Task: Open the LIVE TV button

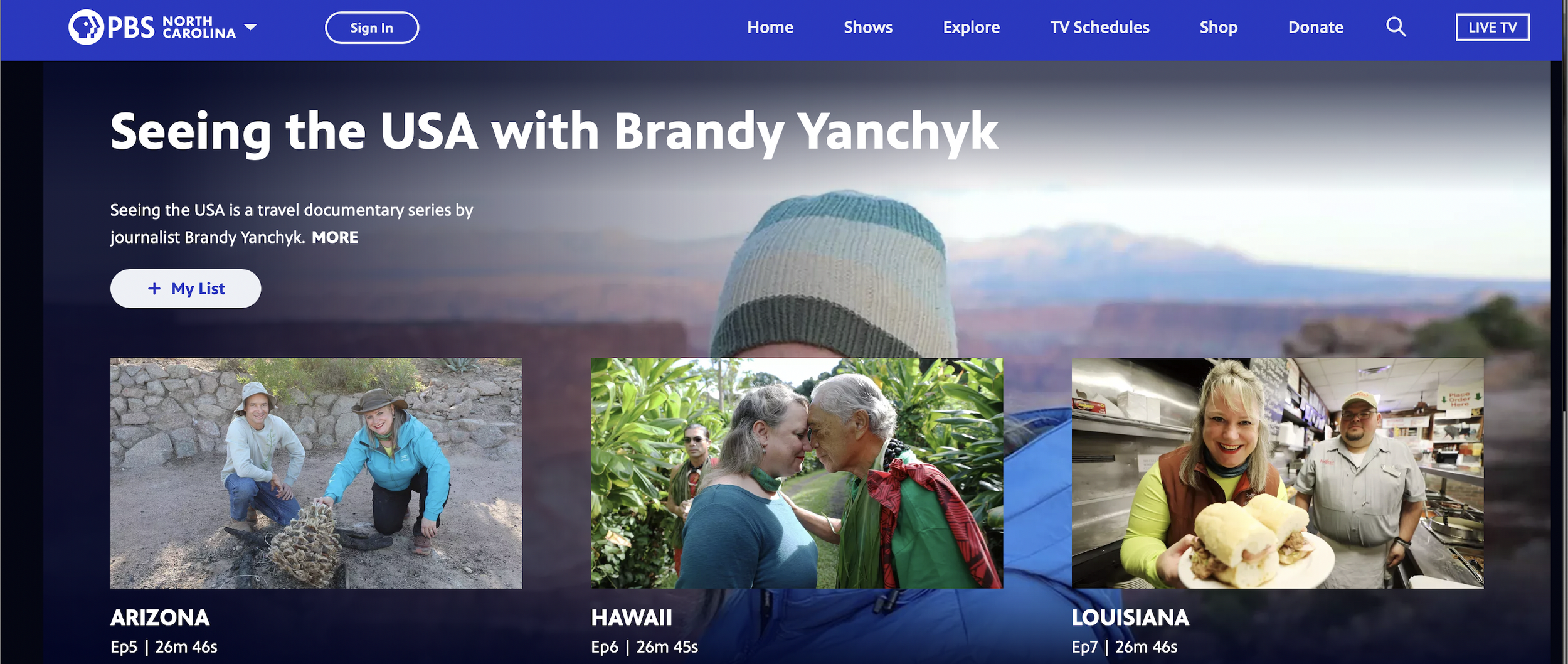Action: pos(1492,28)
